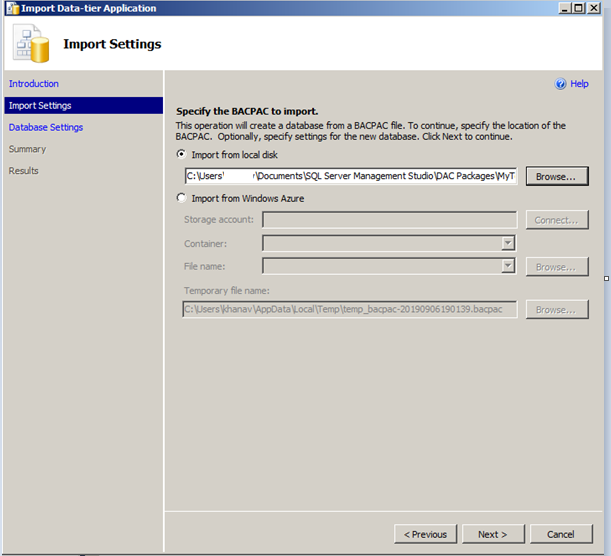Click the database icon beside Import Settings header

[x=32, y=42]
